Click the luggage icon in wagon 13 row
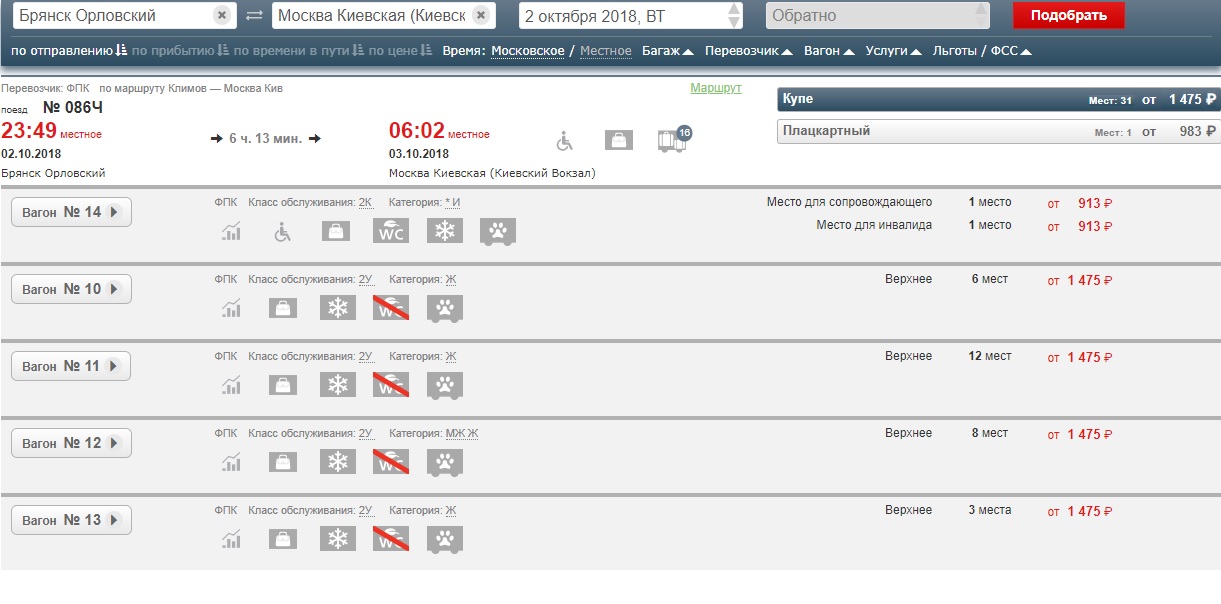This screenshot has width=1221, height=604. [x=284, y=539]
